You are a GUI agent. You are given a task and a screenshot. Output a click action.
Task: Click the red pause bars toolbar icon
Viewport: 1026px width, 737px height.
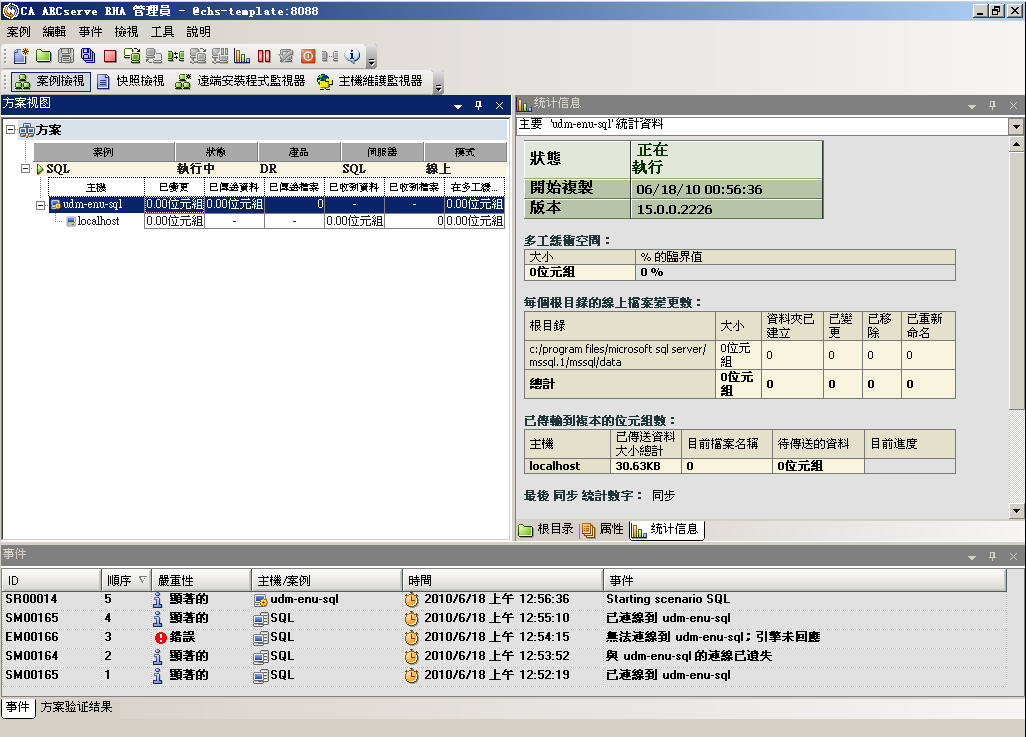point(264,56)
